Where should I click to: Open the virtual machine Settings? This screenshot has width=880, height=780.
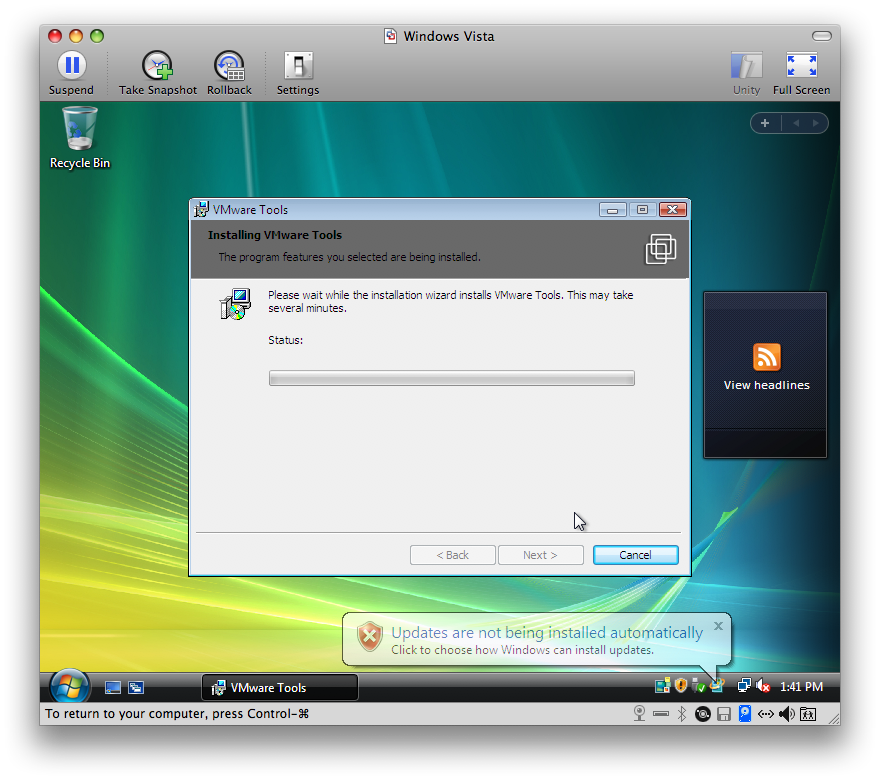(x=298, y=67)
